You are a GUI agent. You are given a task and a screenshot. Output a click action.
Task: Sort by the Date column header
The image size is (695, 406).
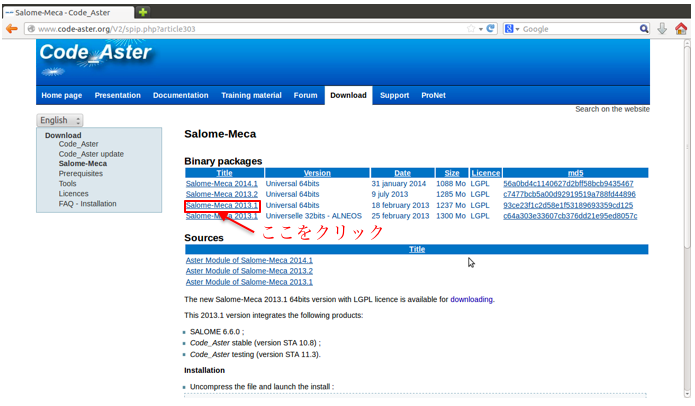point(402,173)
